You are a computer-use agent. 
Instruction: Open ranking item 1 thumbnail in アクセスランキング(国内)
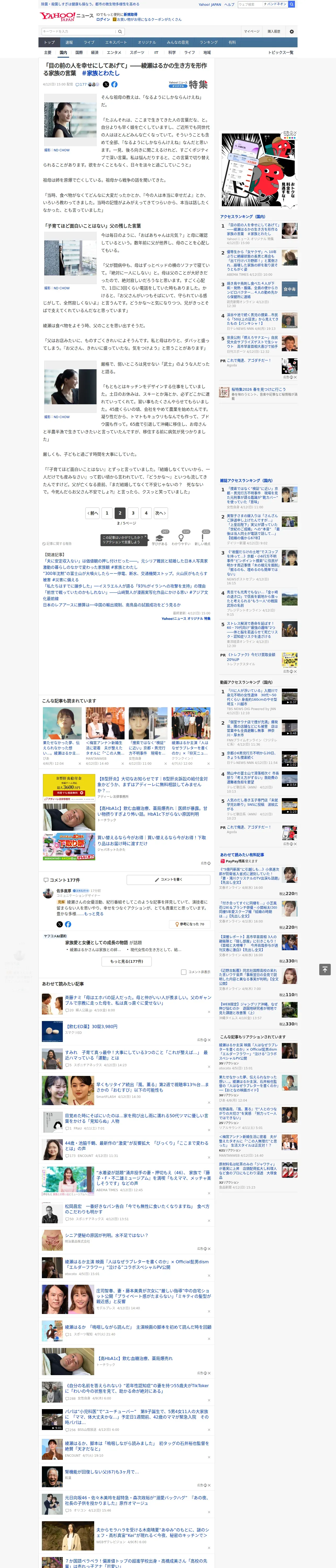click(x=290, y=231)
